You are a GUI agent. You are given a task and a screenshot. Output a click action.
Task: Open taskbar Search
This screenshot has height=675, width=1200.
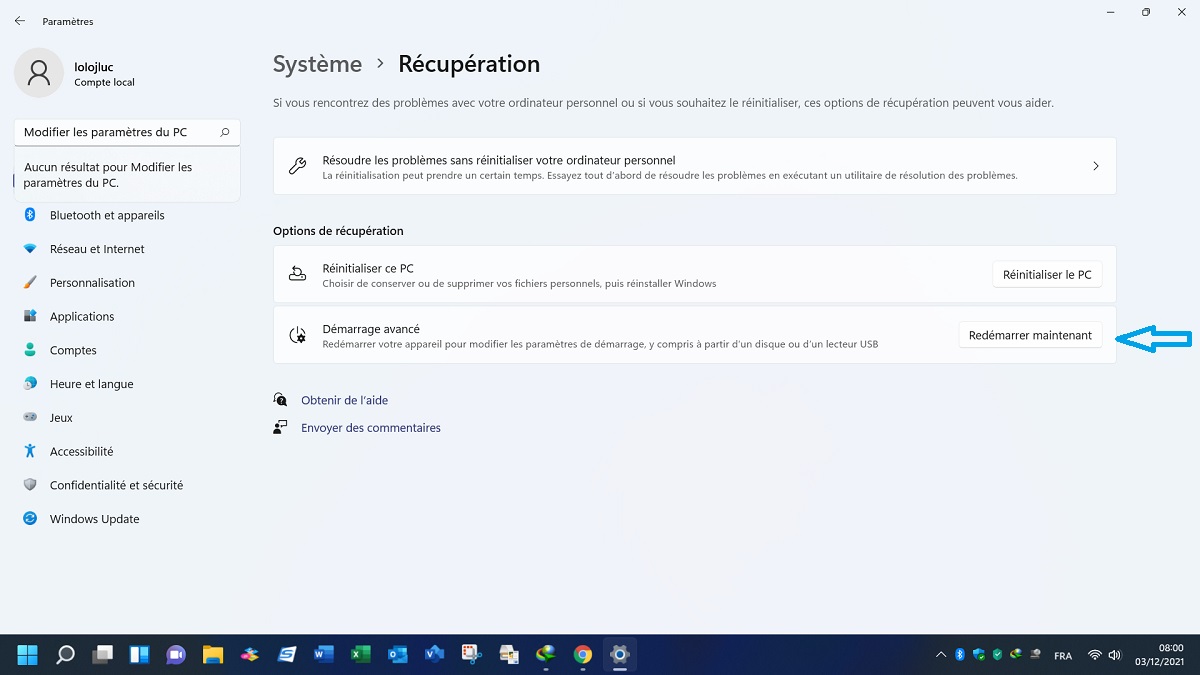click(65, 655)
